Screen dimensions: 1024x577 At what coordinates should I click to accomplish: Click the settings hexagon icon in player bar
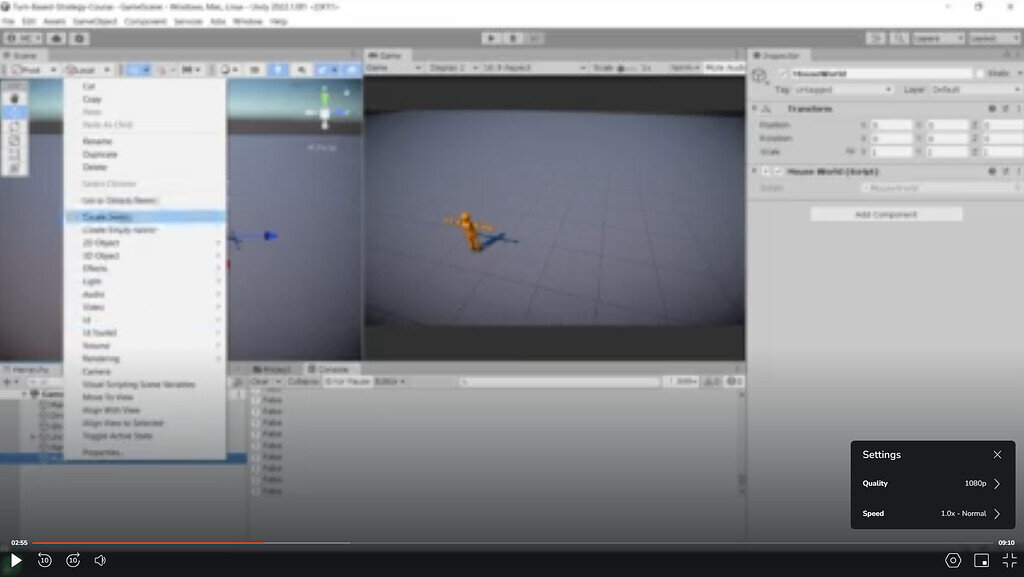(953, 561)
